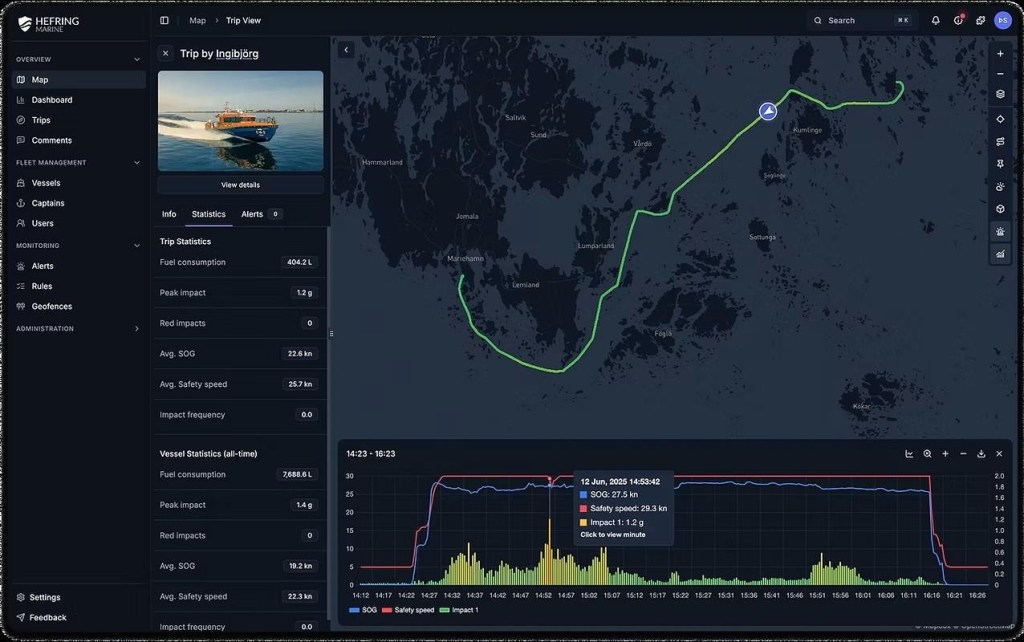This screenshot has height=642, width=1024.
Task: Toggle the SOG series in chart legend
Action: click(363, 610)
